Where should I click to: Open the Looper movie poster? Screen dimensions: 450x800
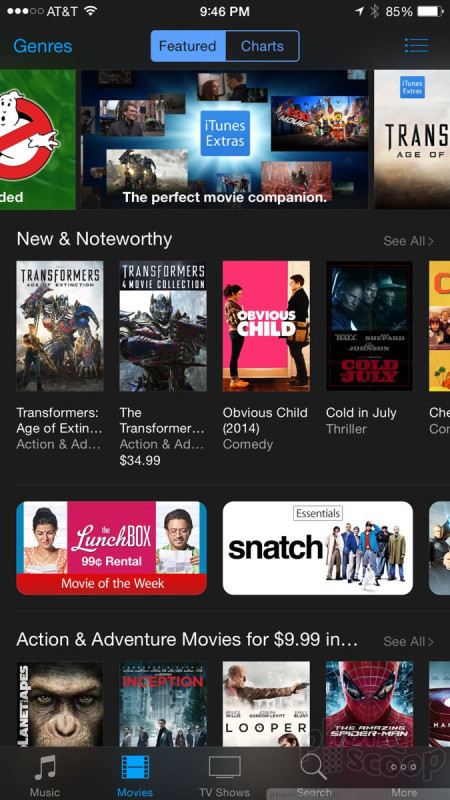[x=266, y=704]
